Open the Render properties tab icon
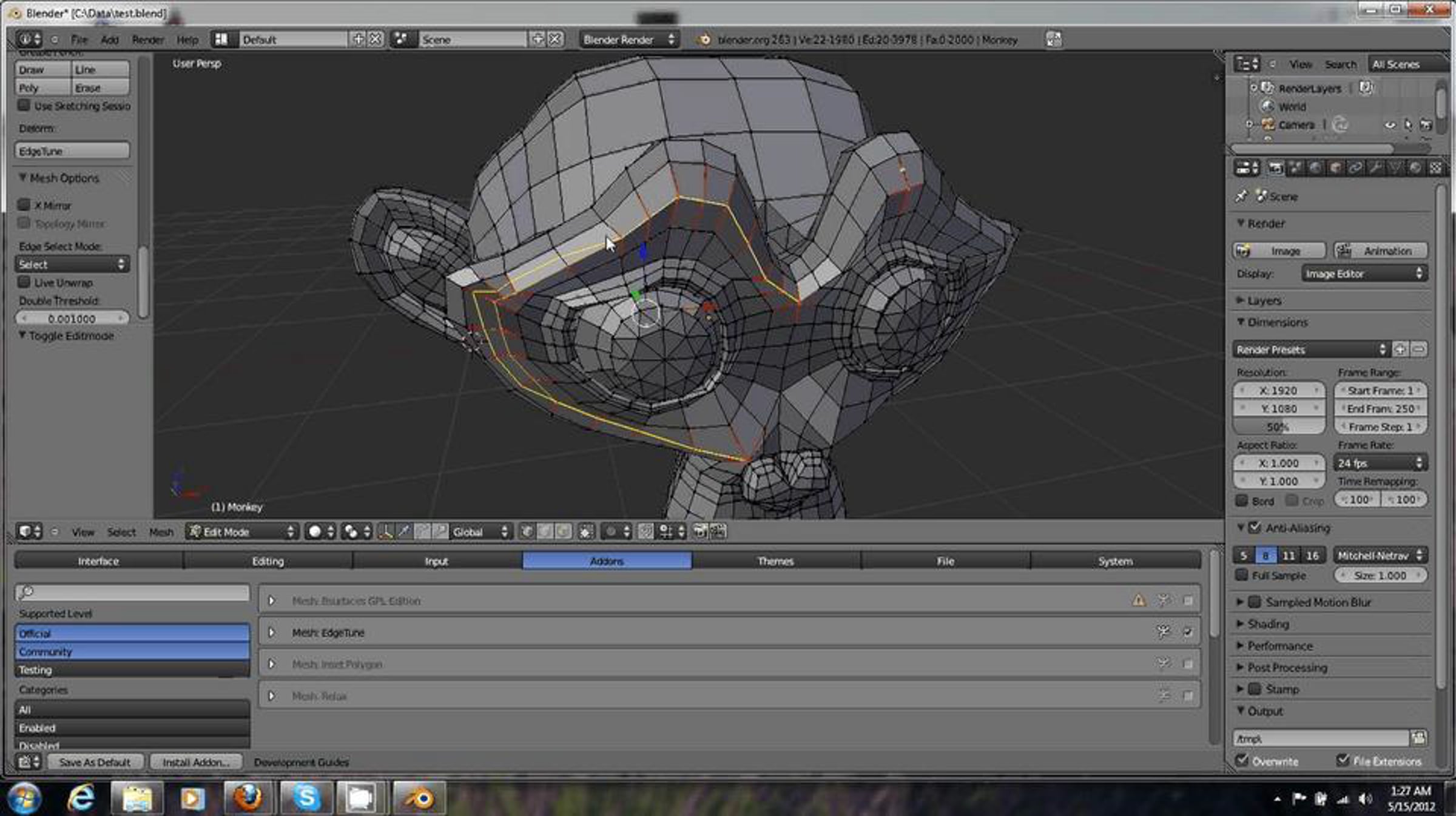The width and height of the screenshot is (1456, 816). (1275, 168)
